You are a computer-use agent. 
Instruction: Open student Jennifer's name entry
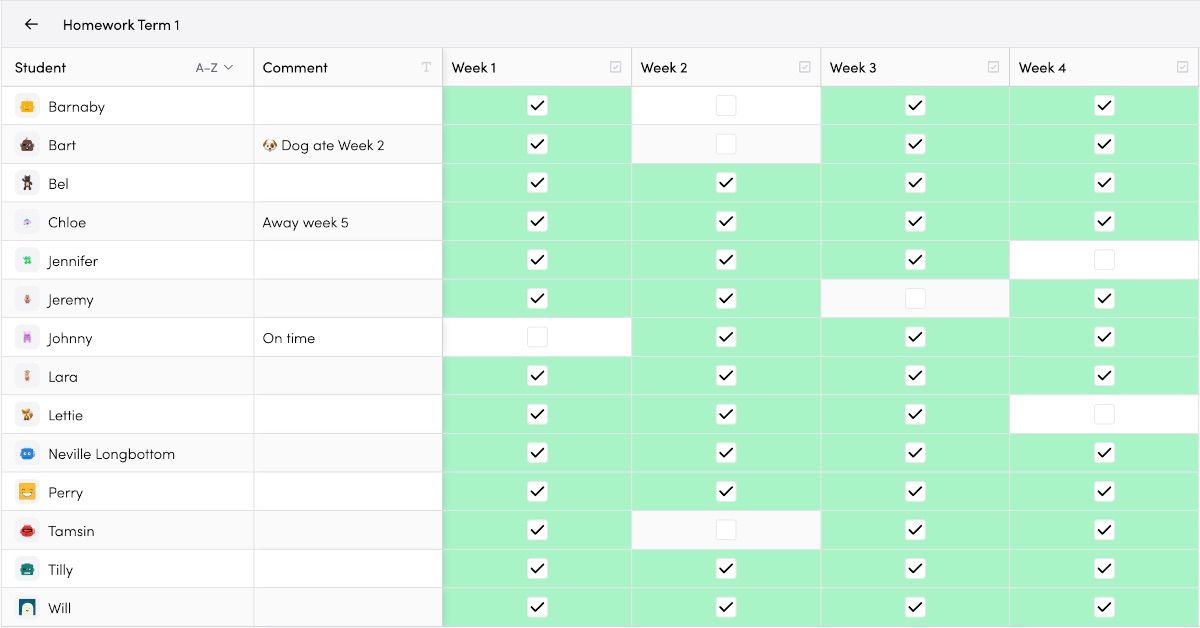(73, 261)
